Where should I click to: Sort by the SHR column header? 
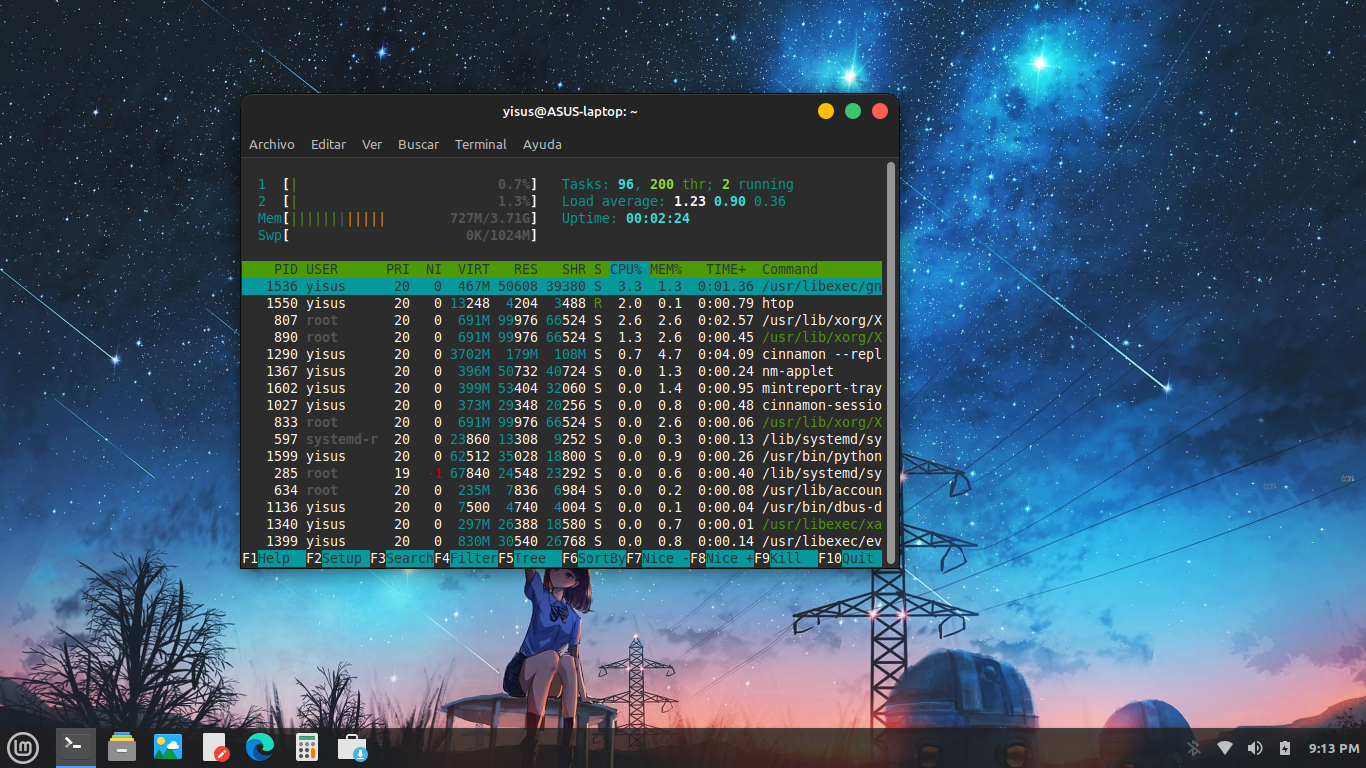pyautogui.click(x=574, y=269)
